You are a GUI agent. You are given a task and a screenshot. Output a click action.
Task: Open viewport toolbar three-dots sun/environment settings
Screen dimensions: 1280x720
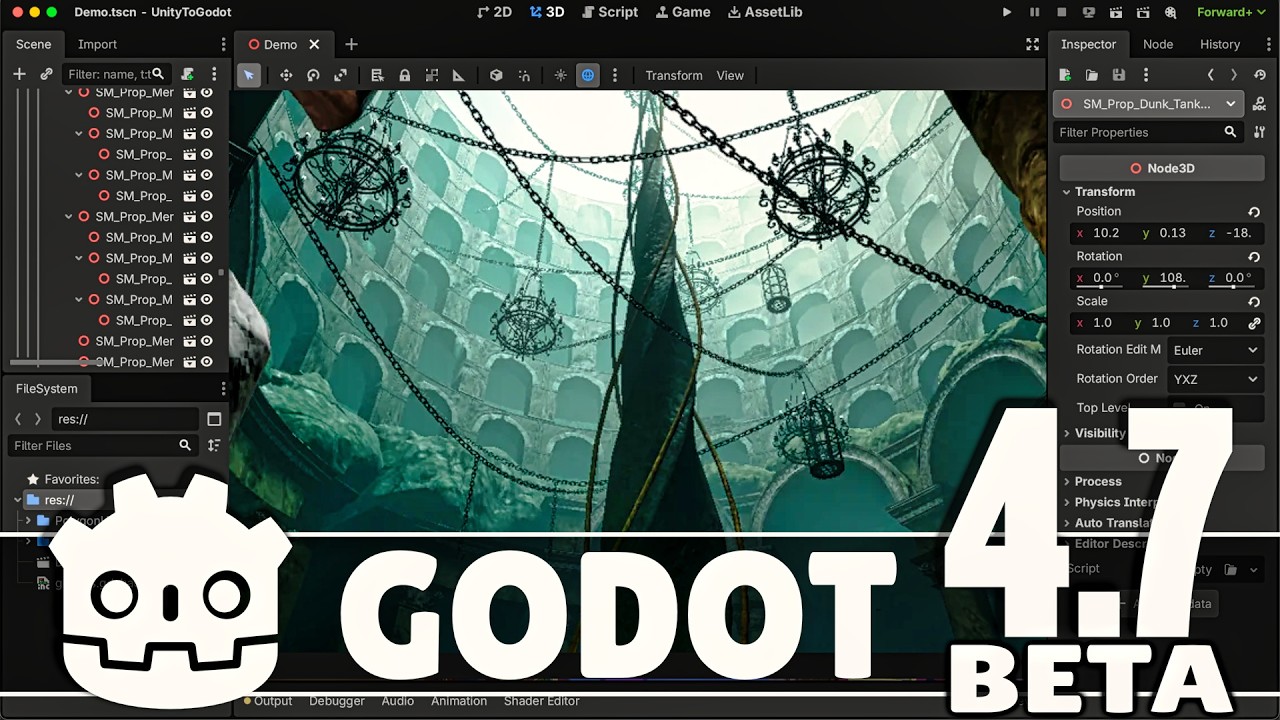(615, 75)
